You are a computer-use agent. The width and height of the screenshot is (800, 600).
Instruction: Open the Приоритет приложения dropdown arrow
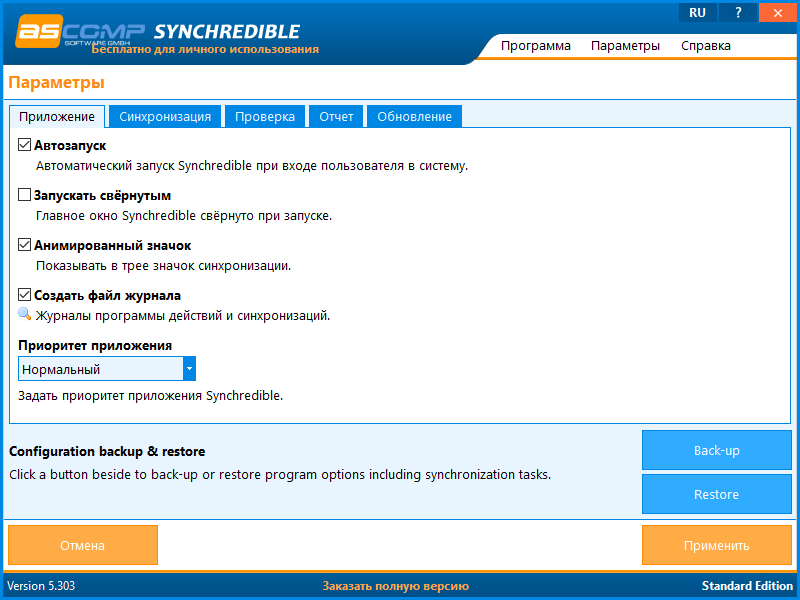tap(189, 369)
